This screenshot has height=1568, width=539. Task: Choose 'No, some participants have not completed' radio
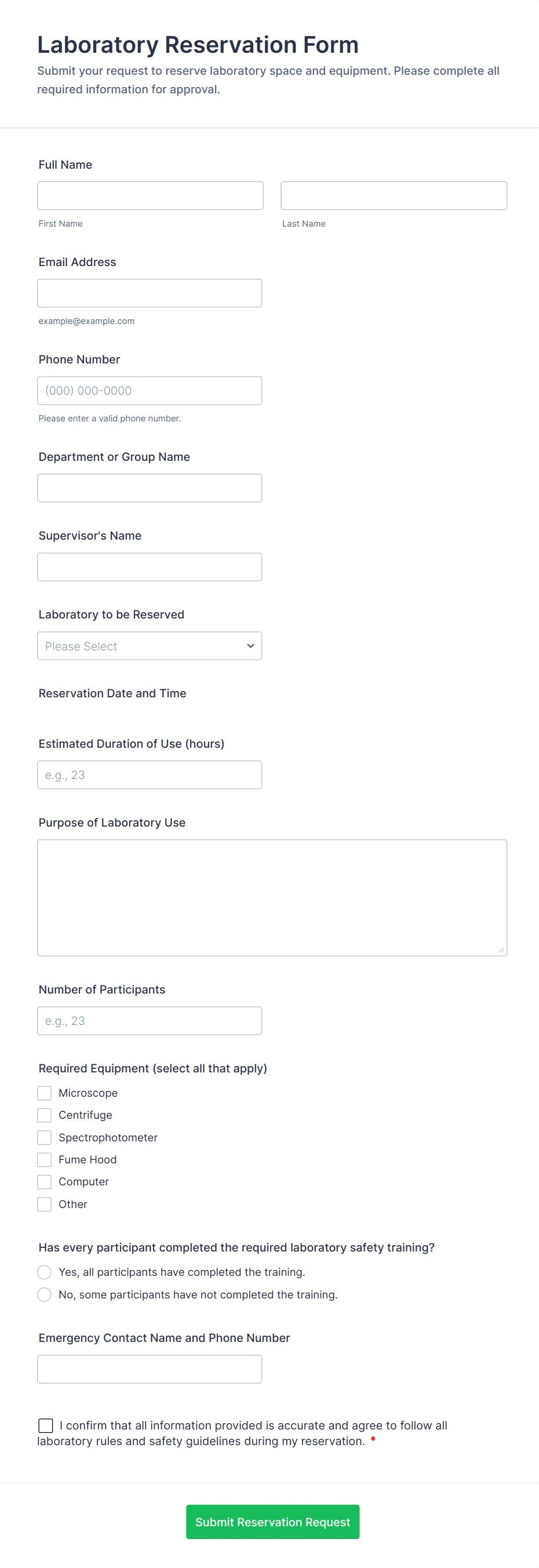click(x=45, y=1295)
